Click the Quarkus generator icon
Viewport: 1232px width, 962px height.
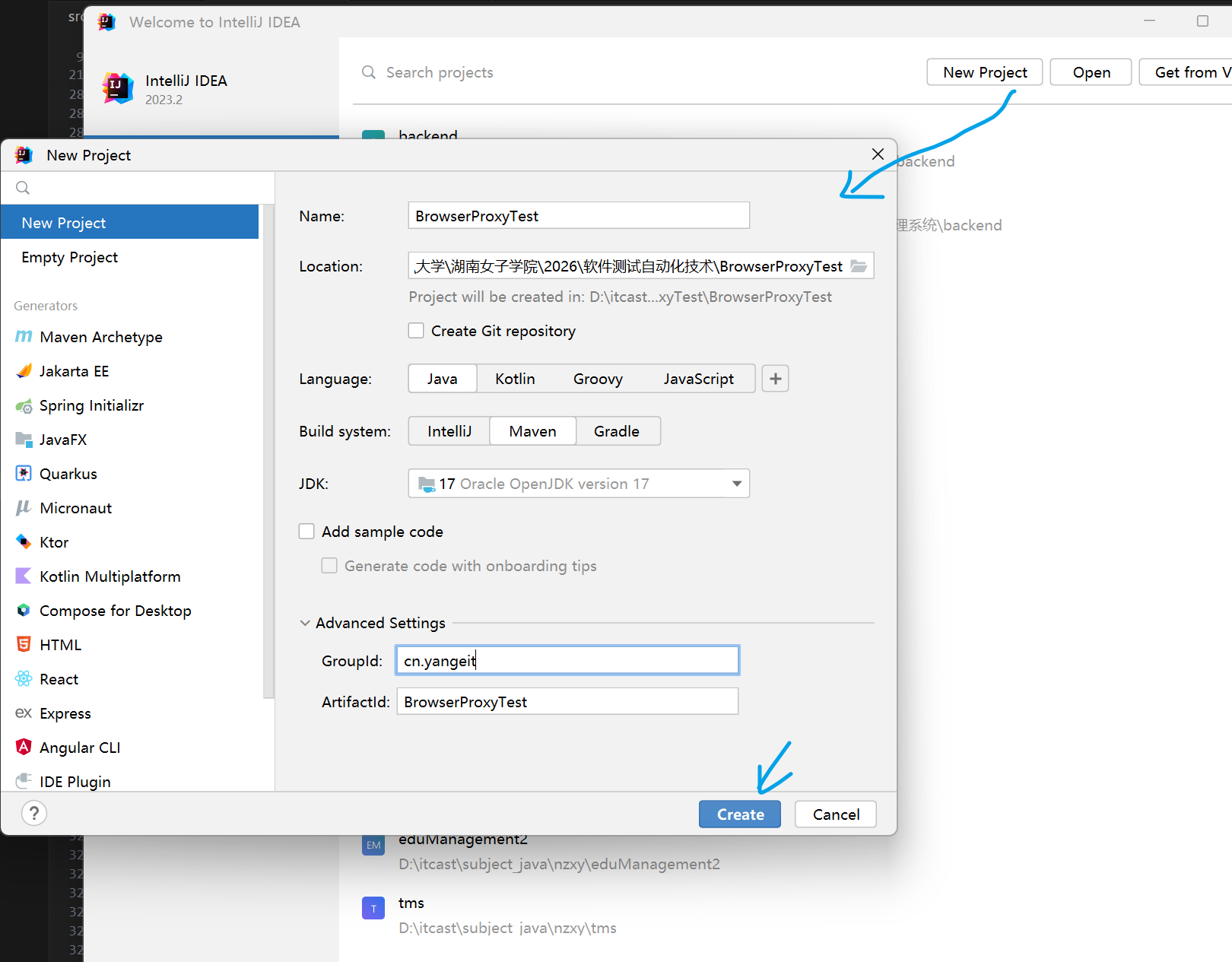(24, 474)
